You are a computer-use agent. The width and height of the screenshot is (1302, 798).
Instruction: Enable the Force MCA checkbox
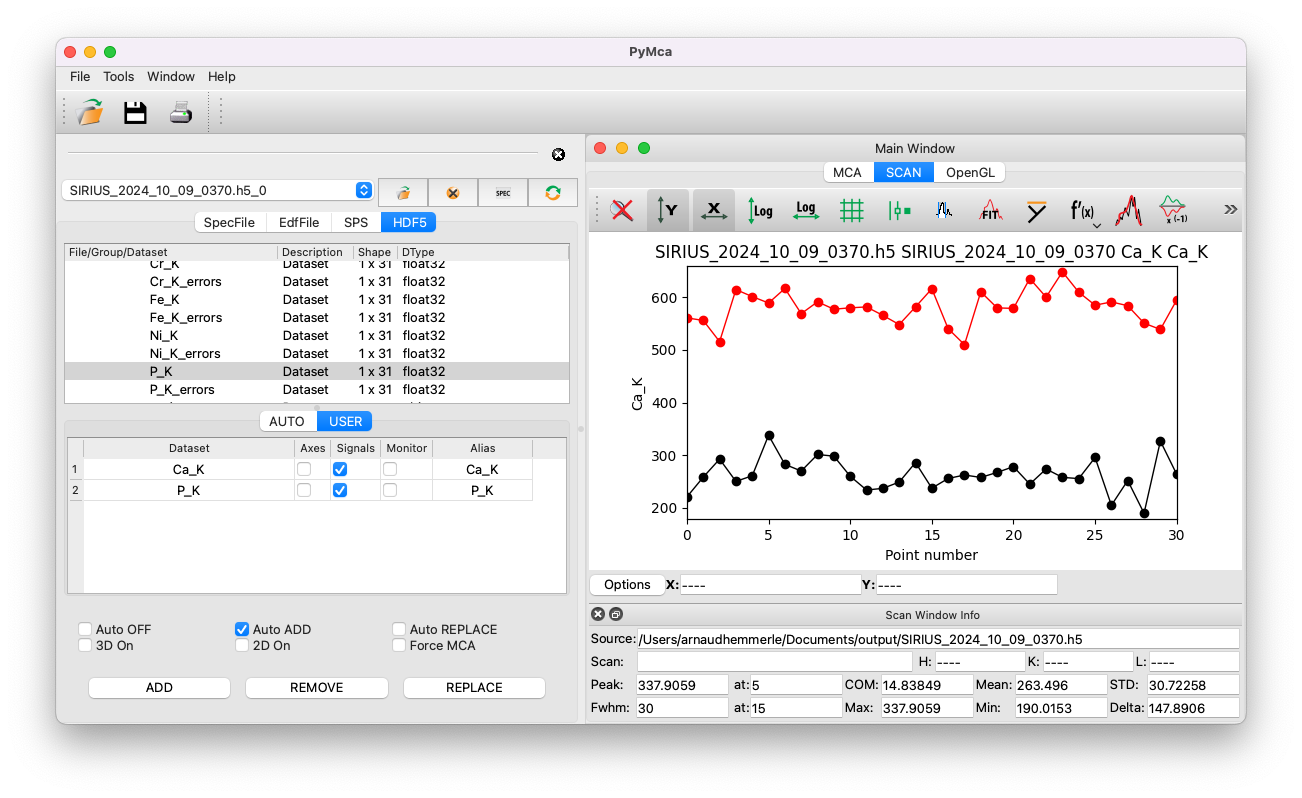[x=399, y=645]
